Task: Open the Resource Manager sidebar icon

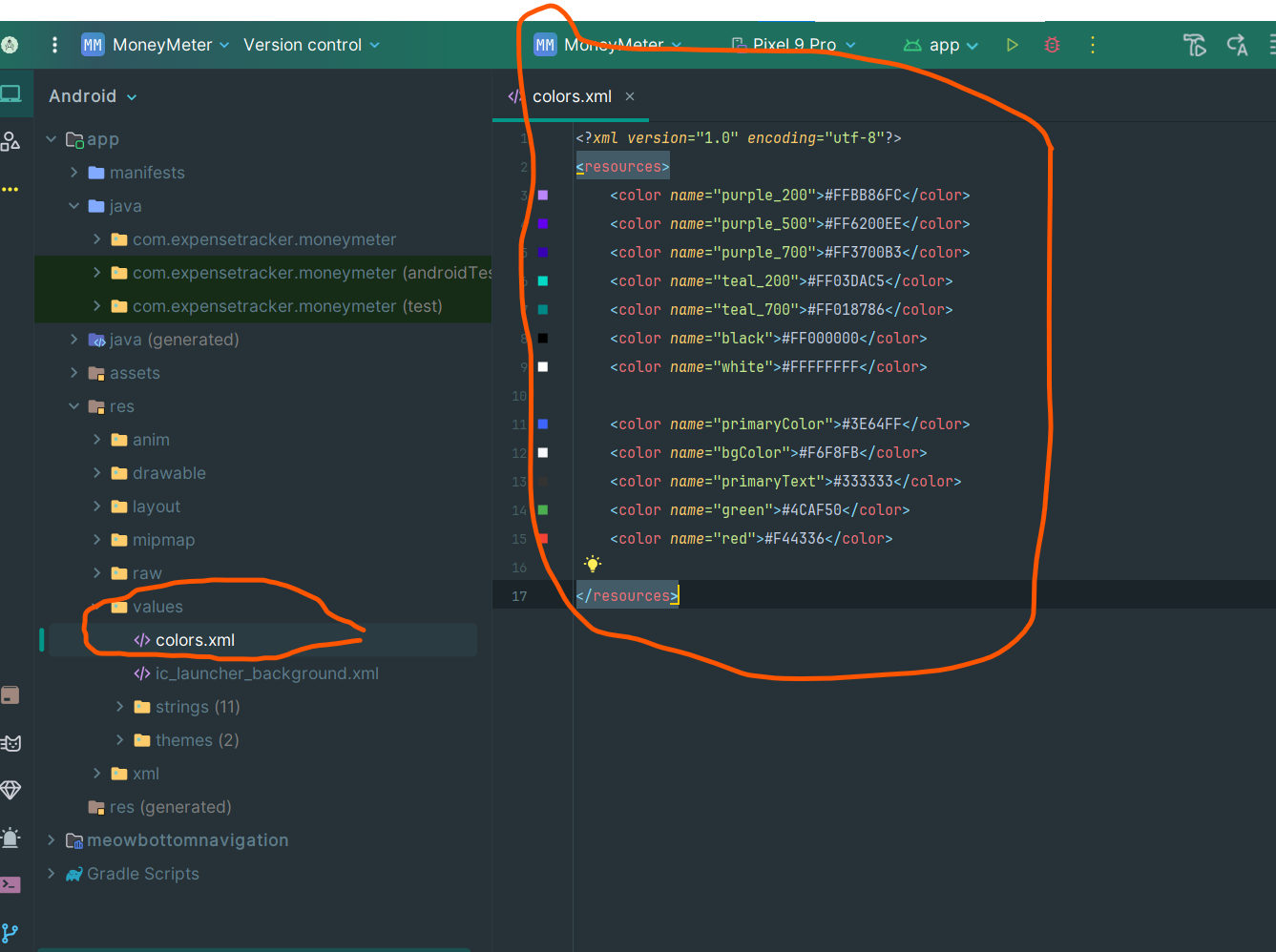Action: tap(10, 141)
